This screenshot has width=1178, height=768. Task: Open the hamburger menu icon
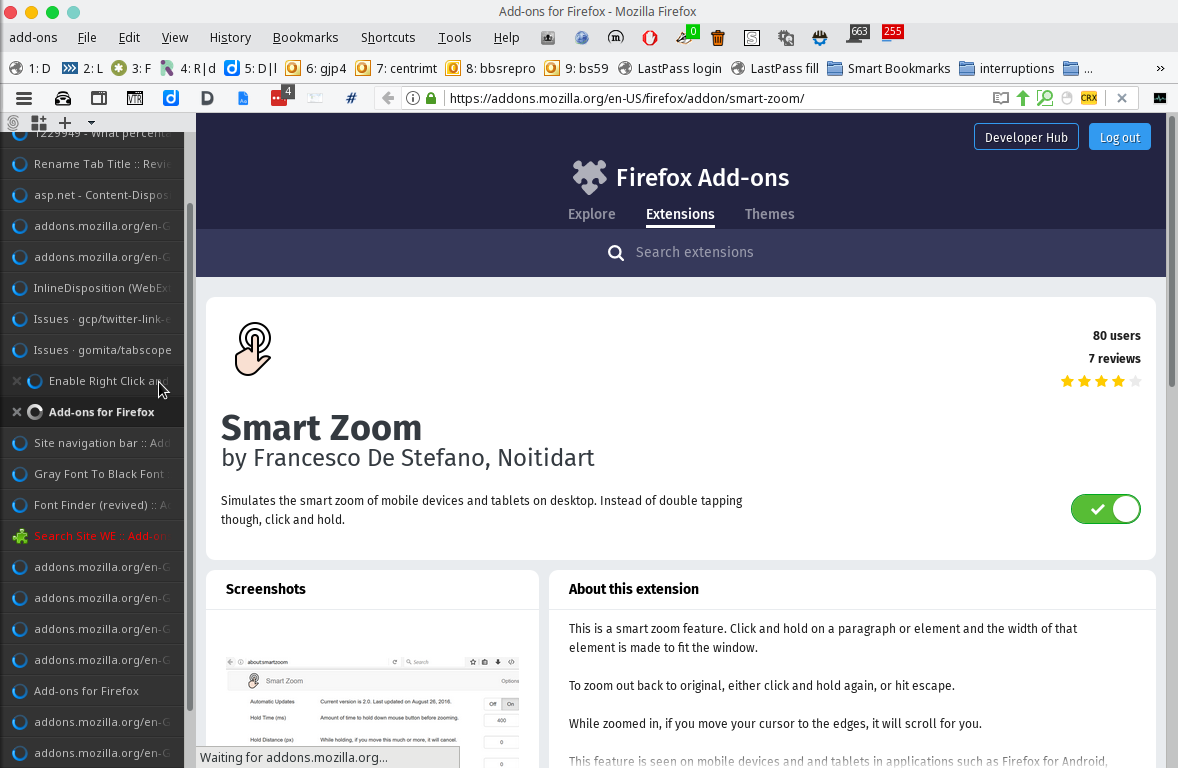24,98
